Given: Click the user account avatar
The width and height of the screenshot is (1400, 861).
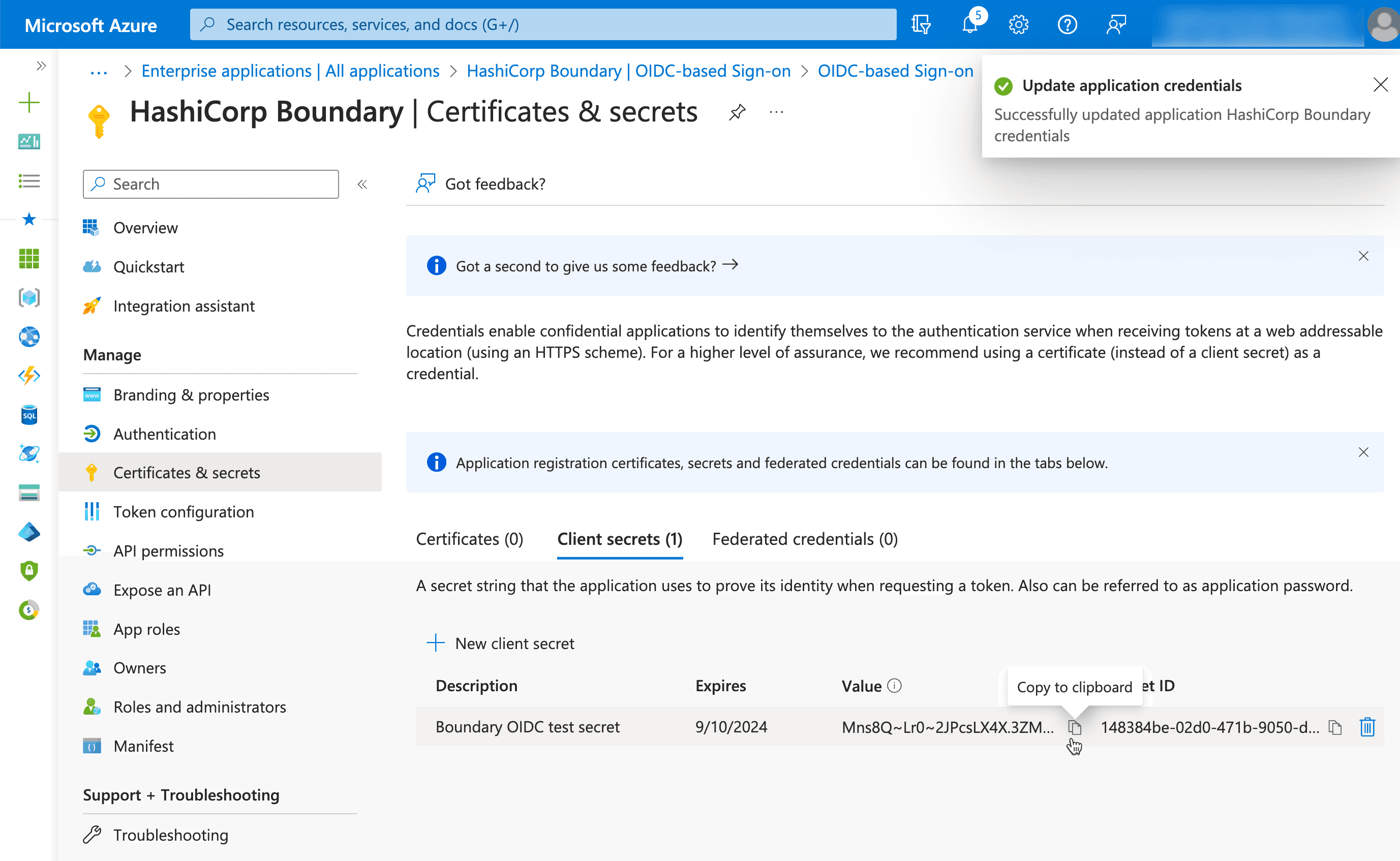Looking at the screenshot, I should [x=1384, y=24].
